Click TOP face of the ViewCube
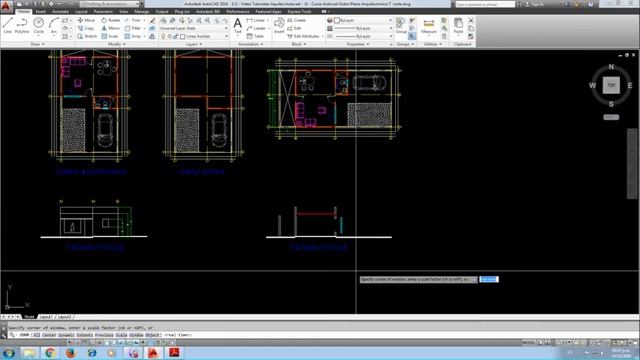Viewport: 640px width, 360px height. (611, 85)
